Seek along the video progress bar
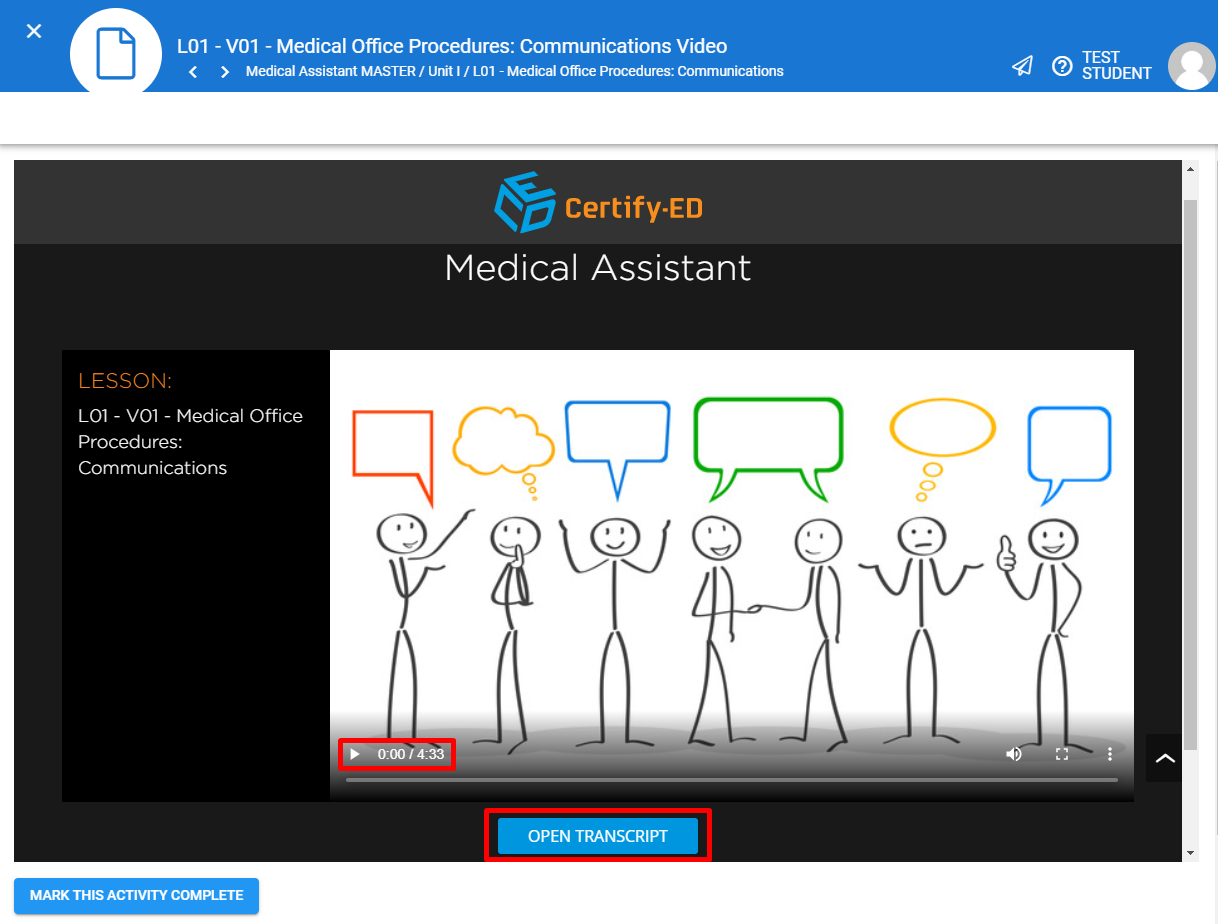 [x=732, y=780]
